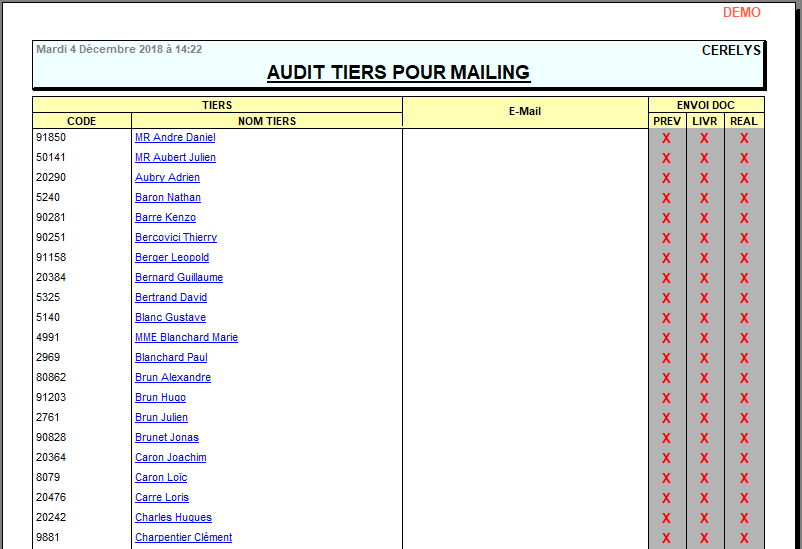The width and height of the screenshot is (802, 549).
Task: Click the Brunet Jonas link
Action: (167, 438)
